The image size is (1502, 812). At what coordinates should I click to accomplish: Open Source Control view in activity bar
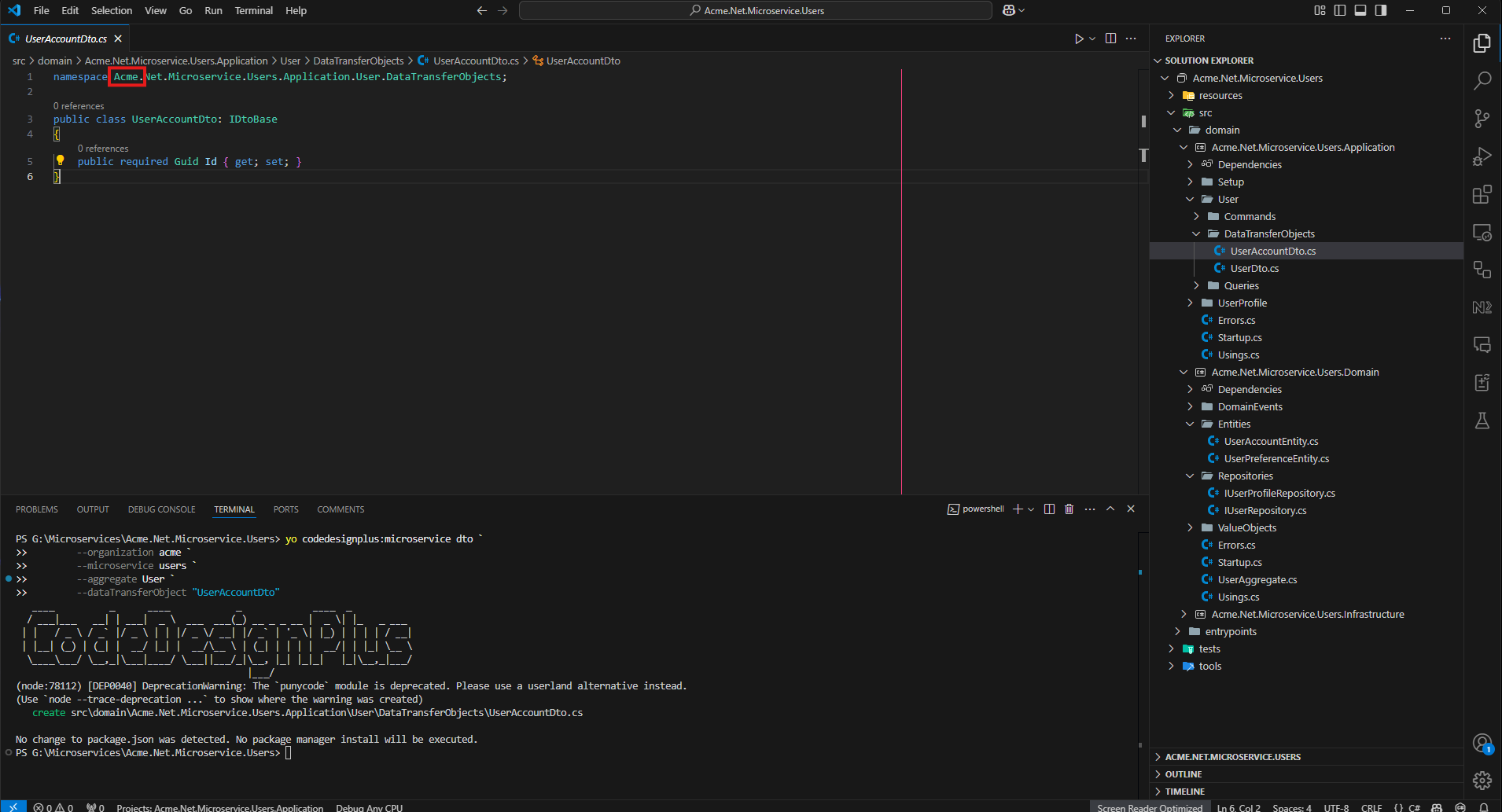click(1482, 119)
